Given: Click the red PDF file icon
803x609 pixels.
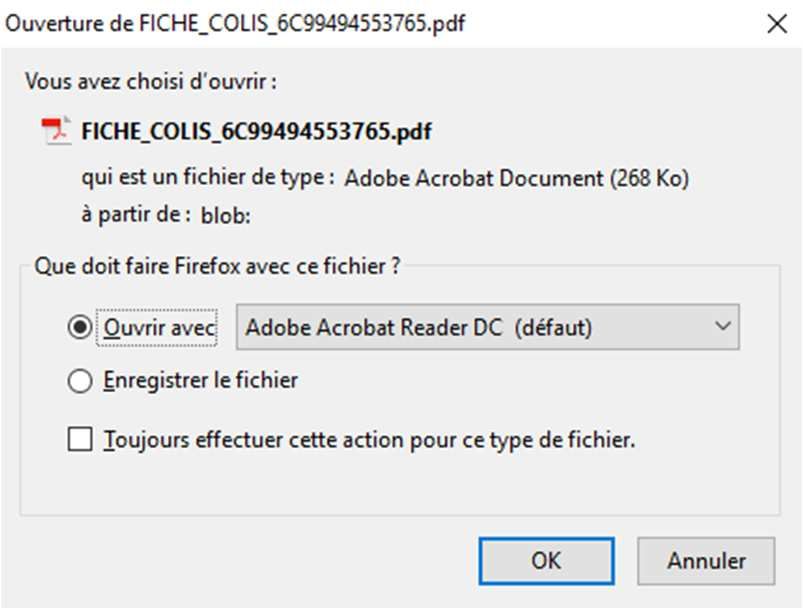Looking at the screenshot, I should (57, 131).
